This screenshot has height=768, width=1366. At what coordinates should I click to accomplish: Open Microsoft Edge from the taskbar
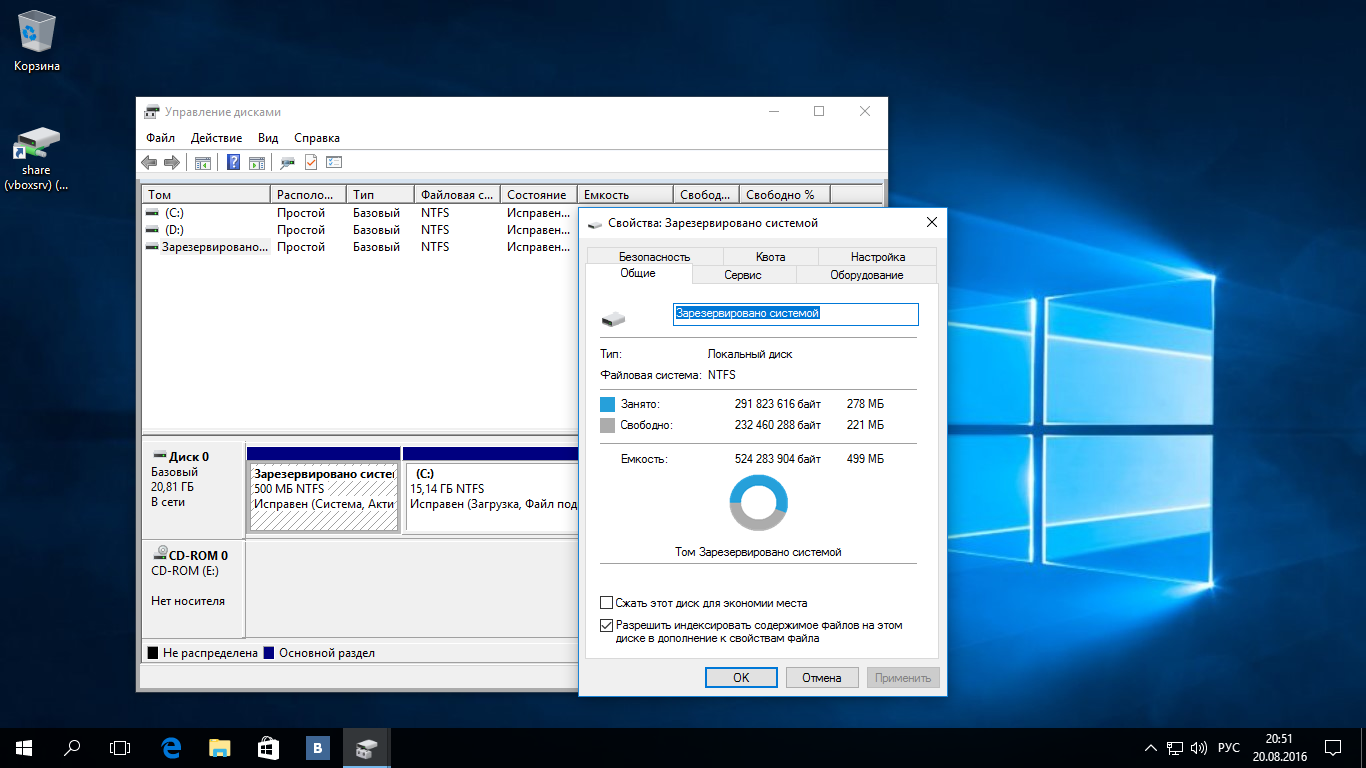tap(171, 747)
